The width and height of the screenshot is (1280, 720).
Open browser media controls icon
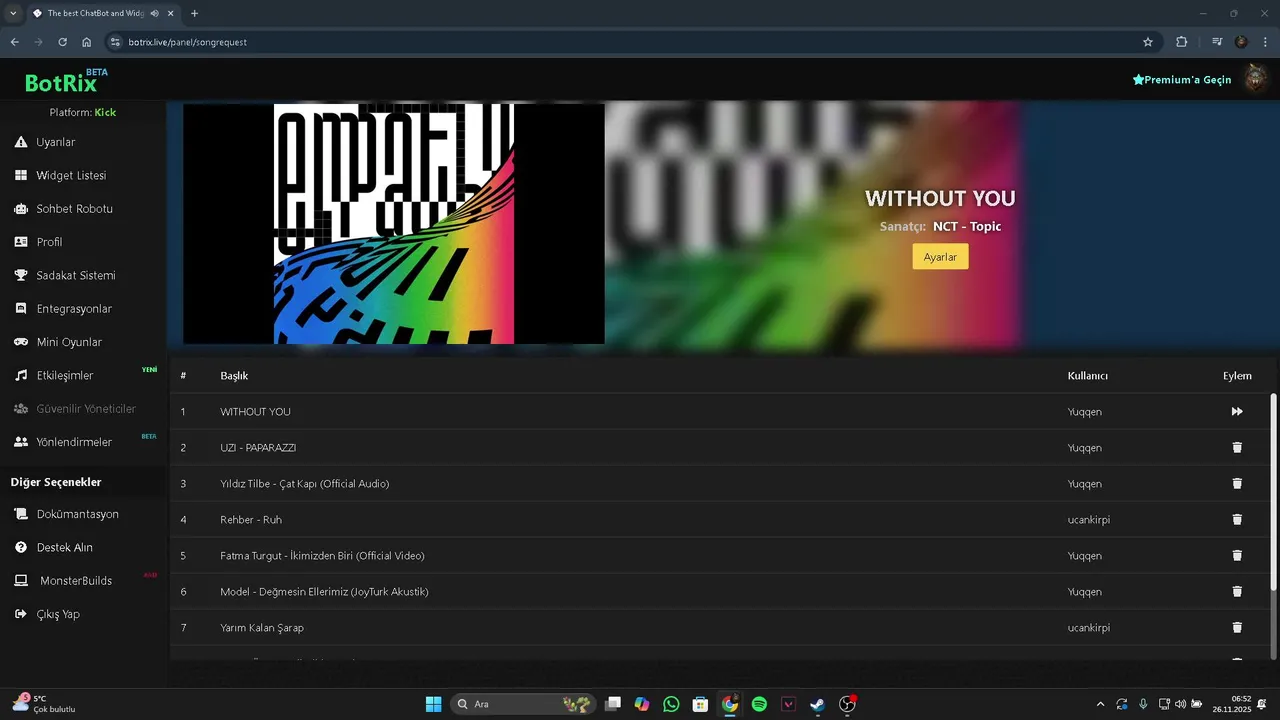click(x=1217, y=42)
